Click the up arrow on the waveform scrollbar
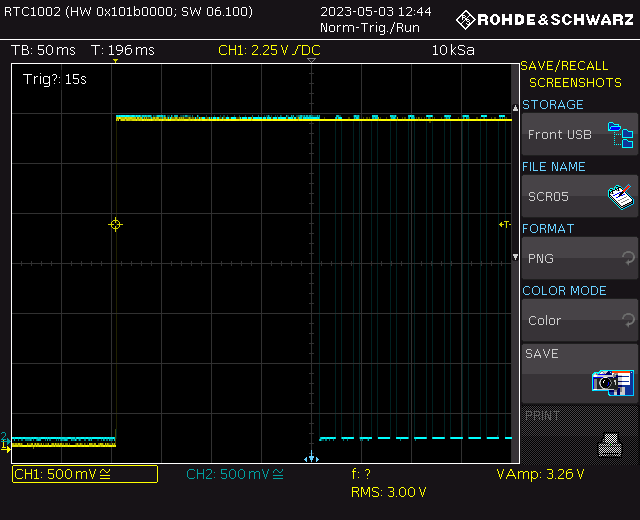This screenshot has height=520, width=640. coord(515,108)
